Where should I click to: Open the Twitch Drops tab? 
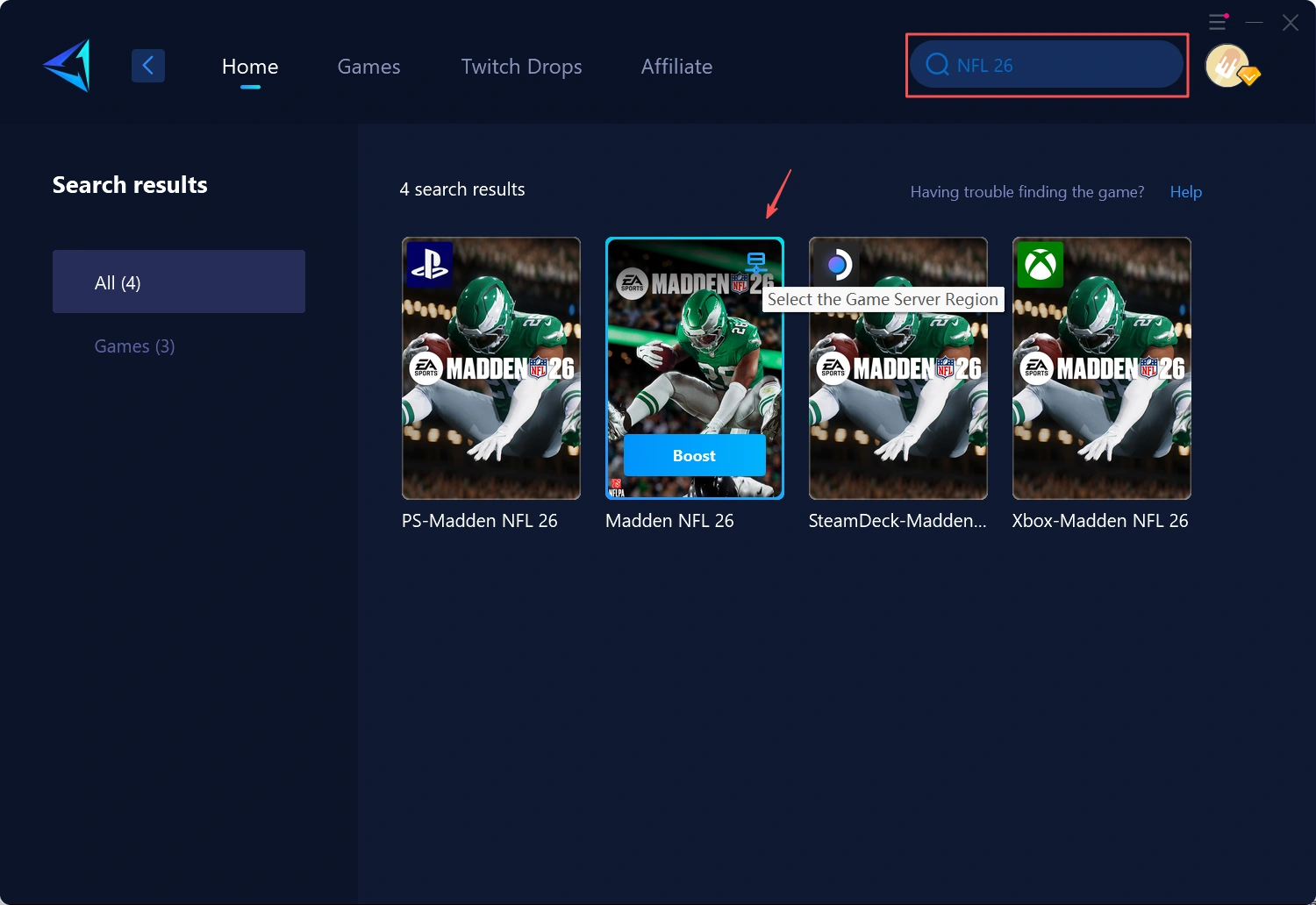521,66
